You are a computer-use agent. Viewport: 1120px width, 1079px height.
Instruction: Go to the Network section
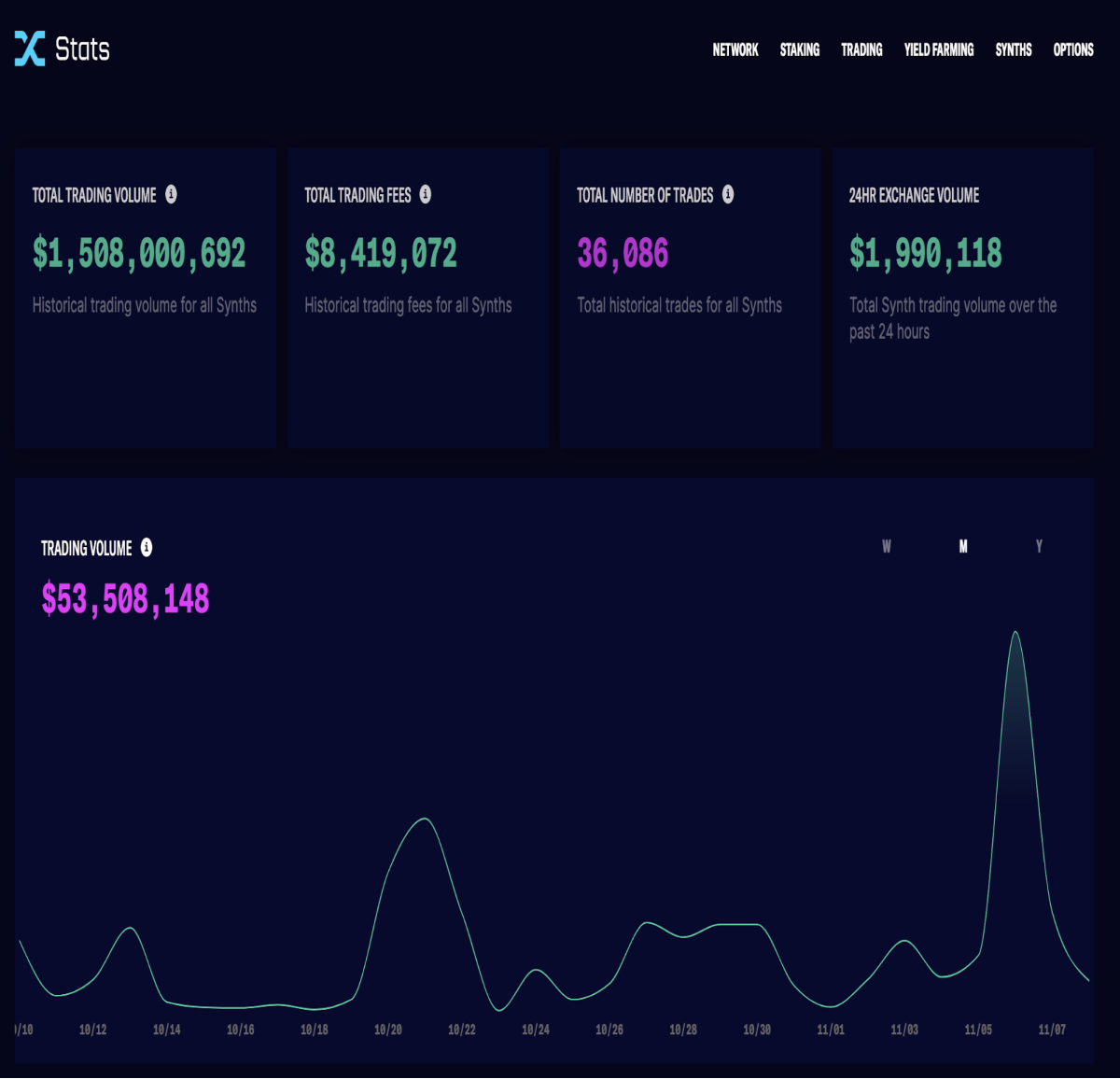click(735, 50)
